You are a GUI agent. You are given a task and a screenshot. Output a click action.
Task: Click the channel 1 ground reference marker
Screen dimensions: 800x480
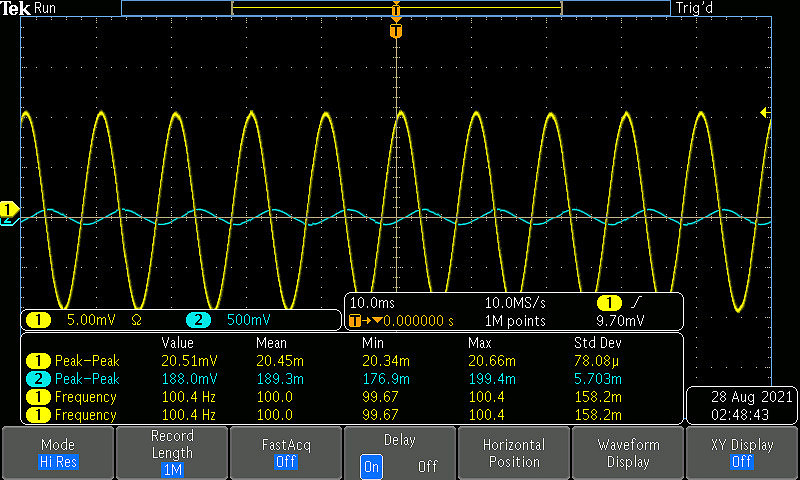[x=9, y=209]
